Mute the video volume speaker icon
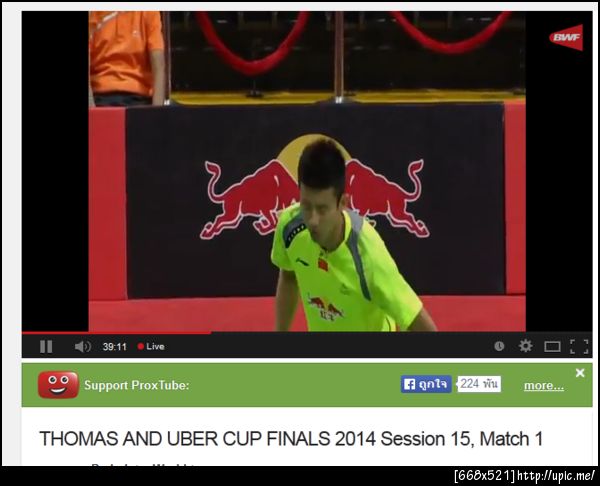The image size is (600, 486). tap(83, 347)
